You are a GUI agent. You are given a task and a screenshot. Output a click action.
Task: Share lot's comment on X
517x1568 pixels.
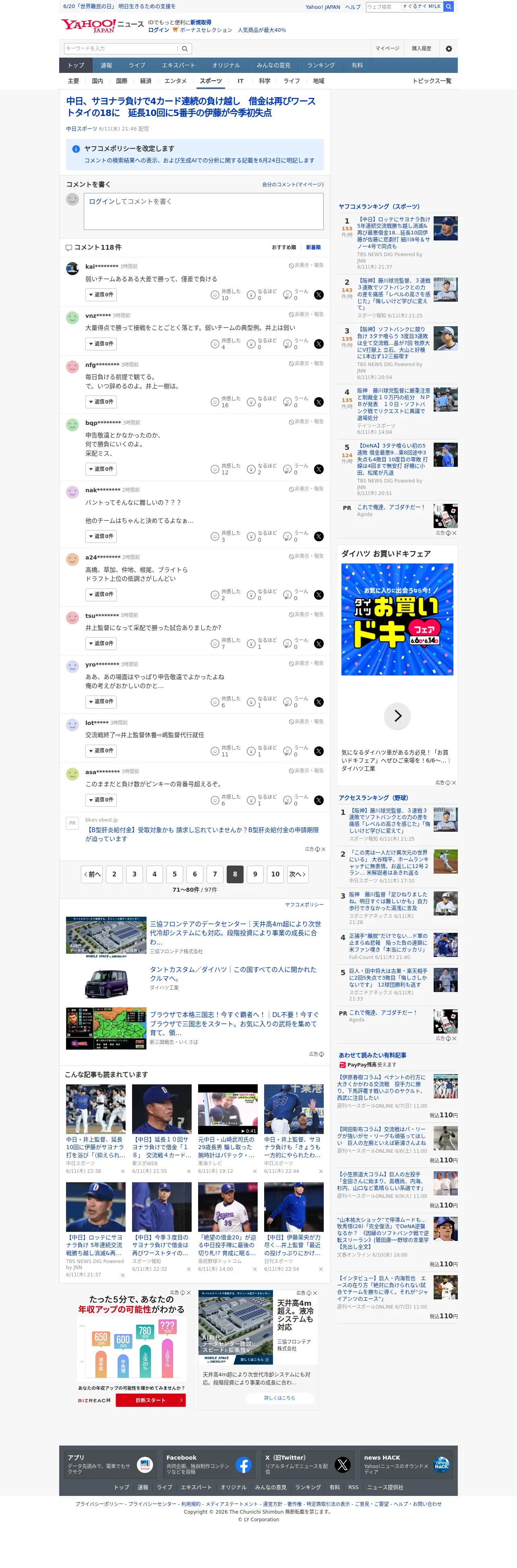tap(319, 751)
